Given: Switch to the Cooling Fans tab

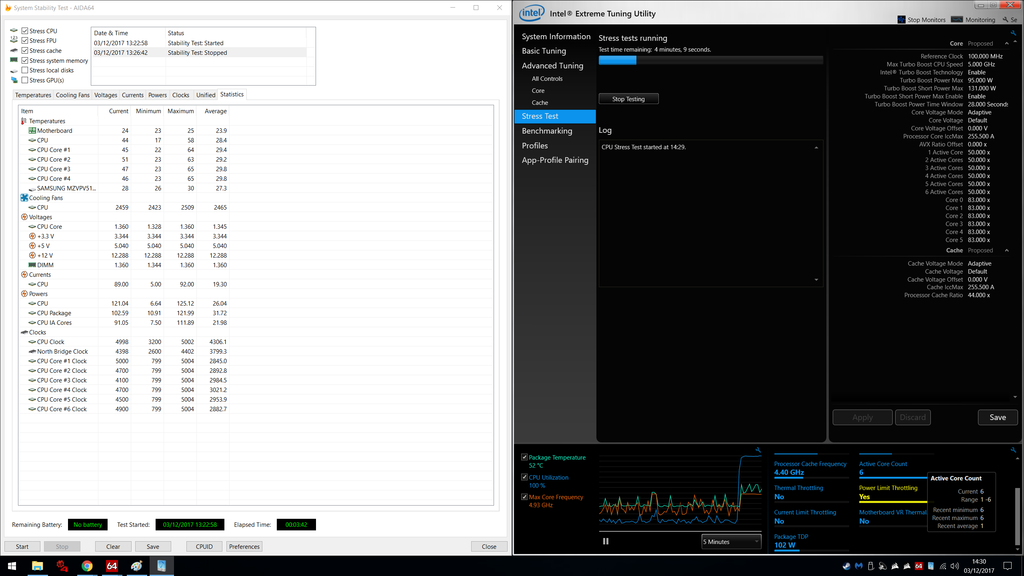Looking at the screenshot, I should pyautogui.click(x=72, y=95).
